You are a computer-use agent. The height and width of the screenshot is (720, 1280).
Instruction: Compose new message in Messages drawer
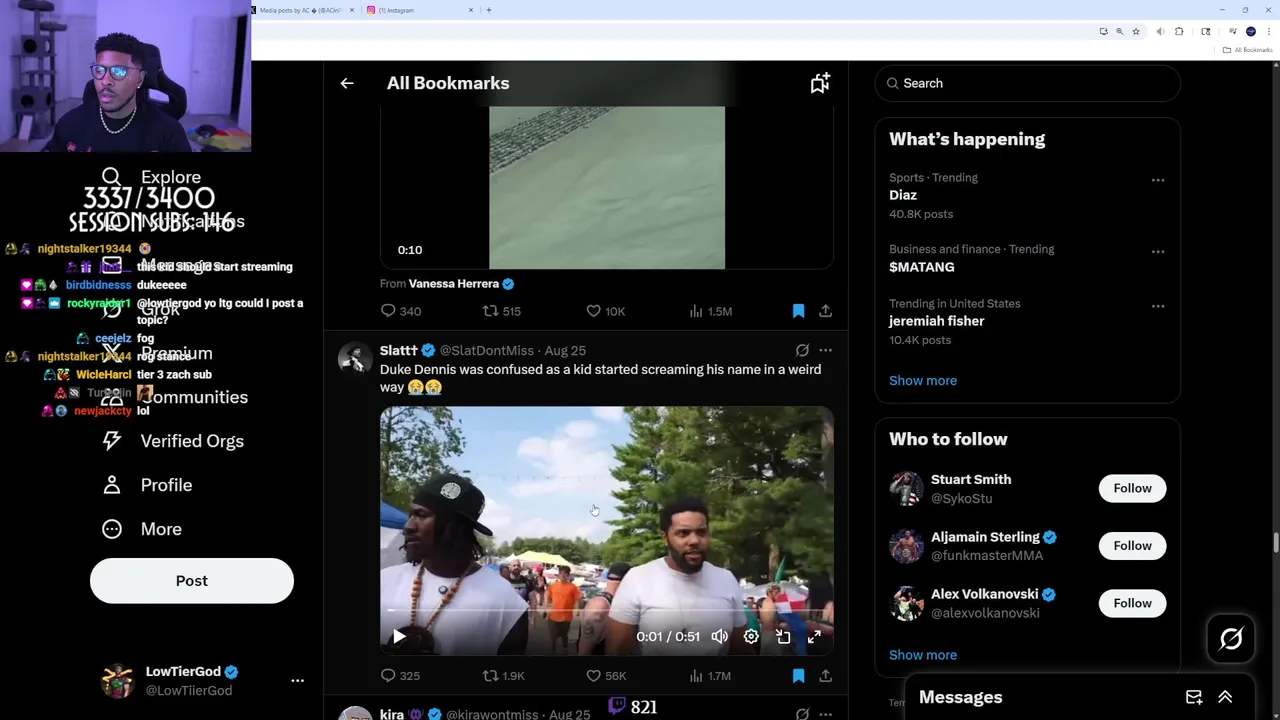tap(1194, 697)
